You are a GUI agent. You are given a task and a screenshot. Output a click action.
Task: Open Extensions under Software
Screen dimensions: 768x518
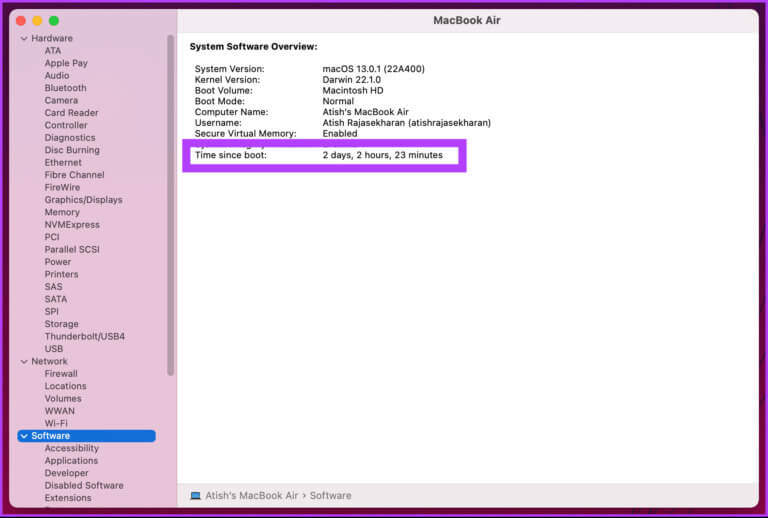(x=68, y=498)
